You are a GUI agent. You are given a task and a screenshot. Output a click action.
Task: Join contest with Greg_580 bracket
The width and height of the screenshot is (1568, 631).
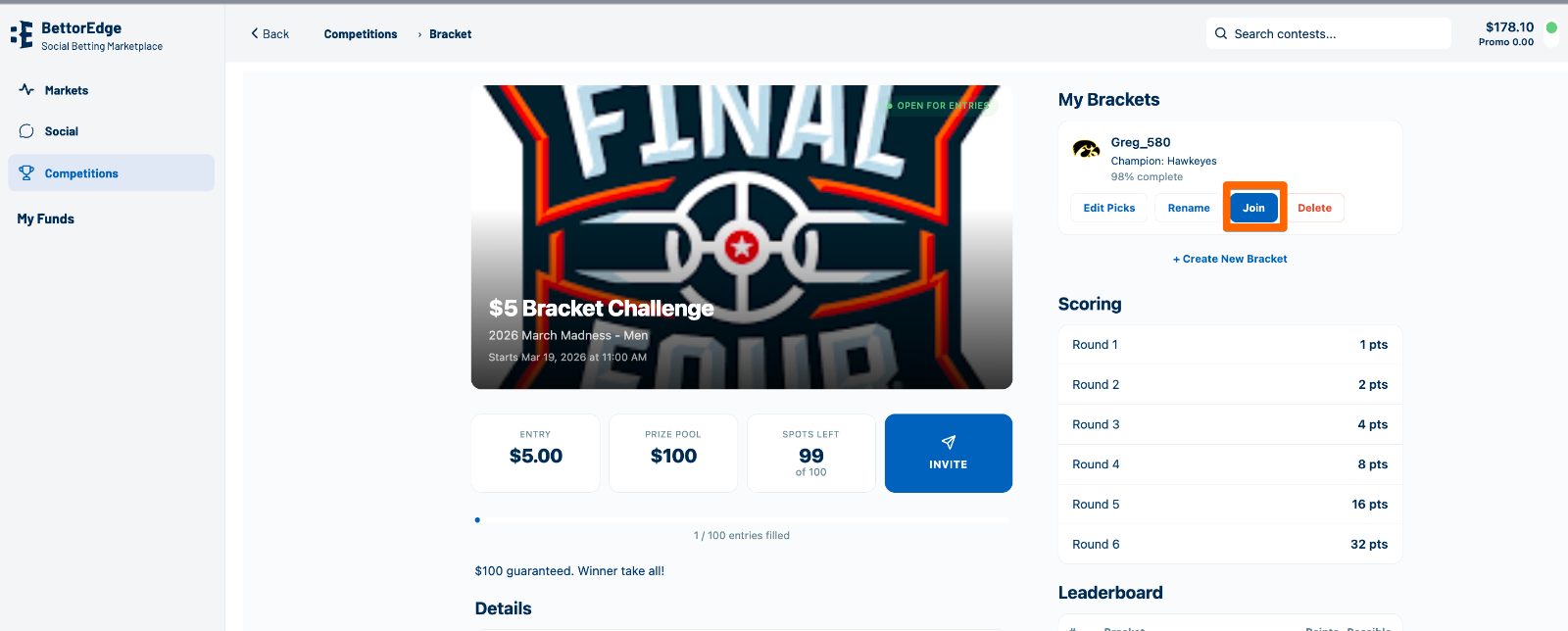pos(1253,208)
